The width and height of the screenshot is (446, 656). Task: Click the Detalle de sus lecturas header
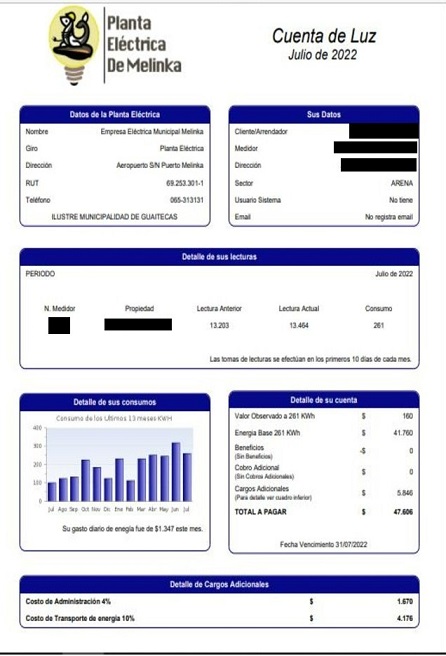tap(219, 256)
